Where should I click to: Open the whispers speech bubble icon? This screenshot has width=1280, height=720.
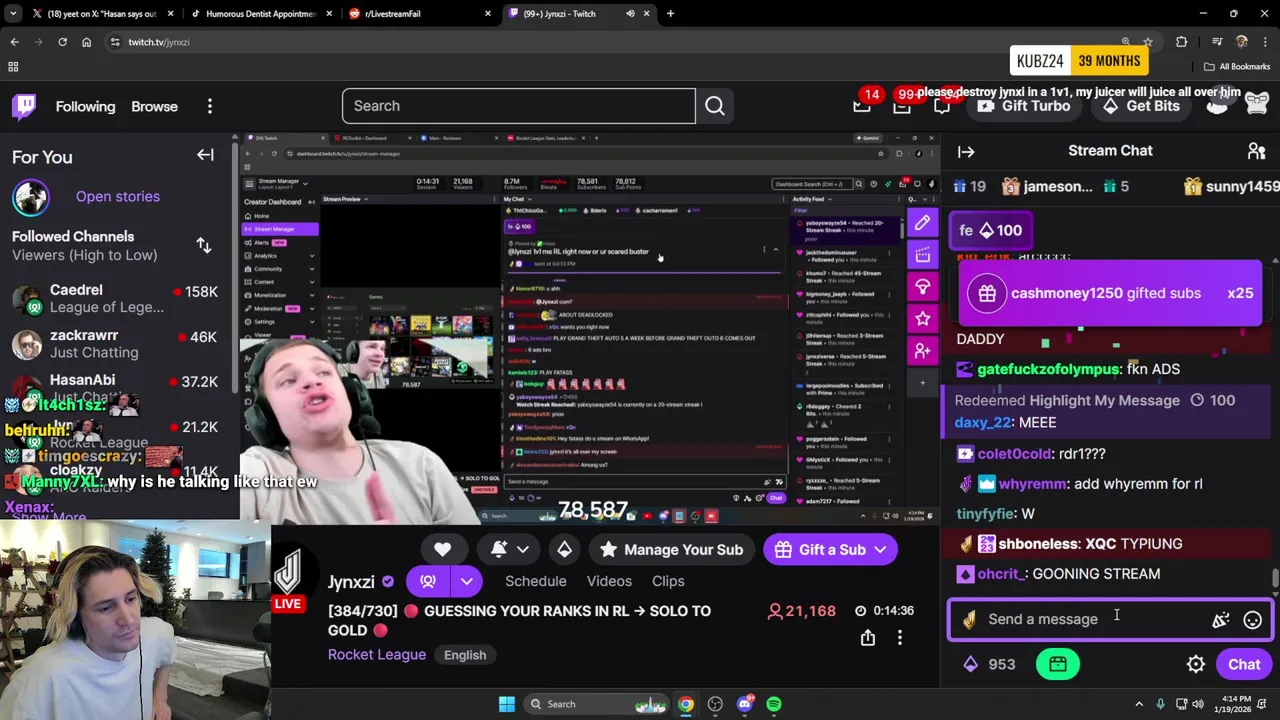[941, 106]
